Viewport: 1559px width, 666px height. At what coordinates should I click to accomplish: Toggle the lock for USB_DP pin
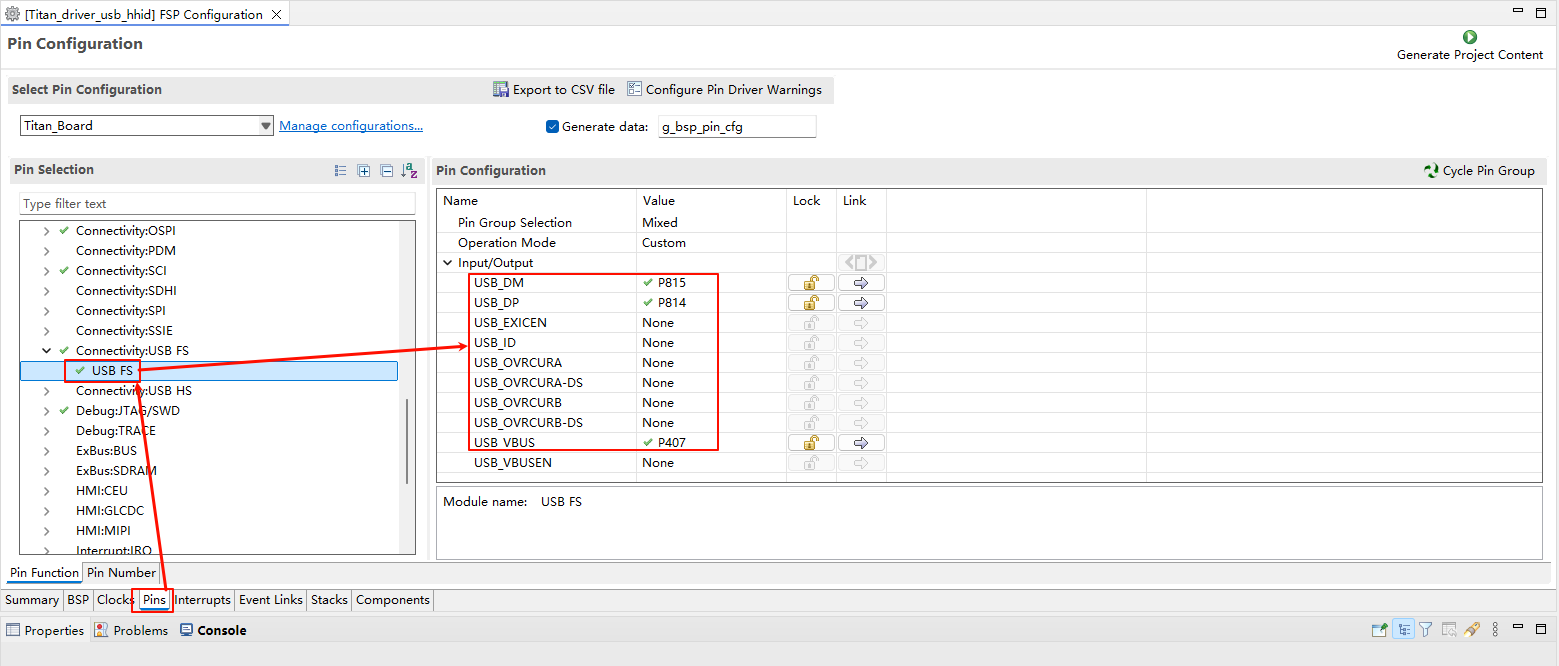811,303
